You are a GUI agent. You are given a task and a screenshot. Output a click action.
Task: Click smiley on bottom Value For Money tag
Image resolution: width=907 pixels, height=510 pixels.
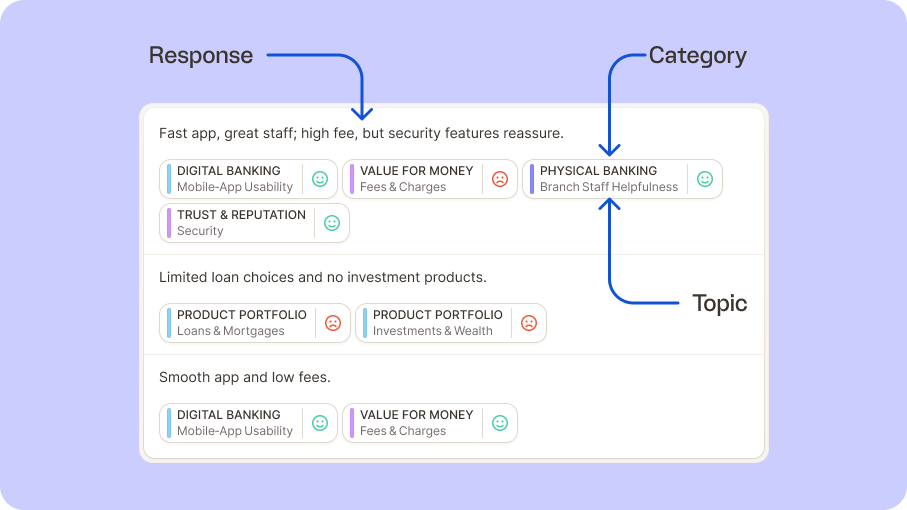500,423
